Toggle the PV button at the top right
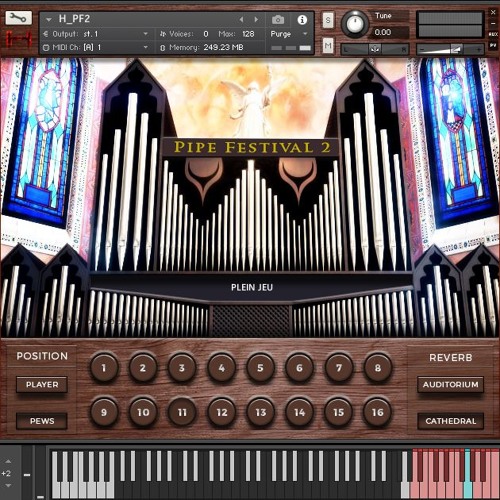 (x=493, y=46)
